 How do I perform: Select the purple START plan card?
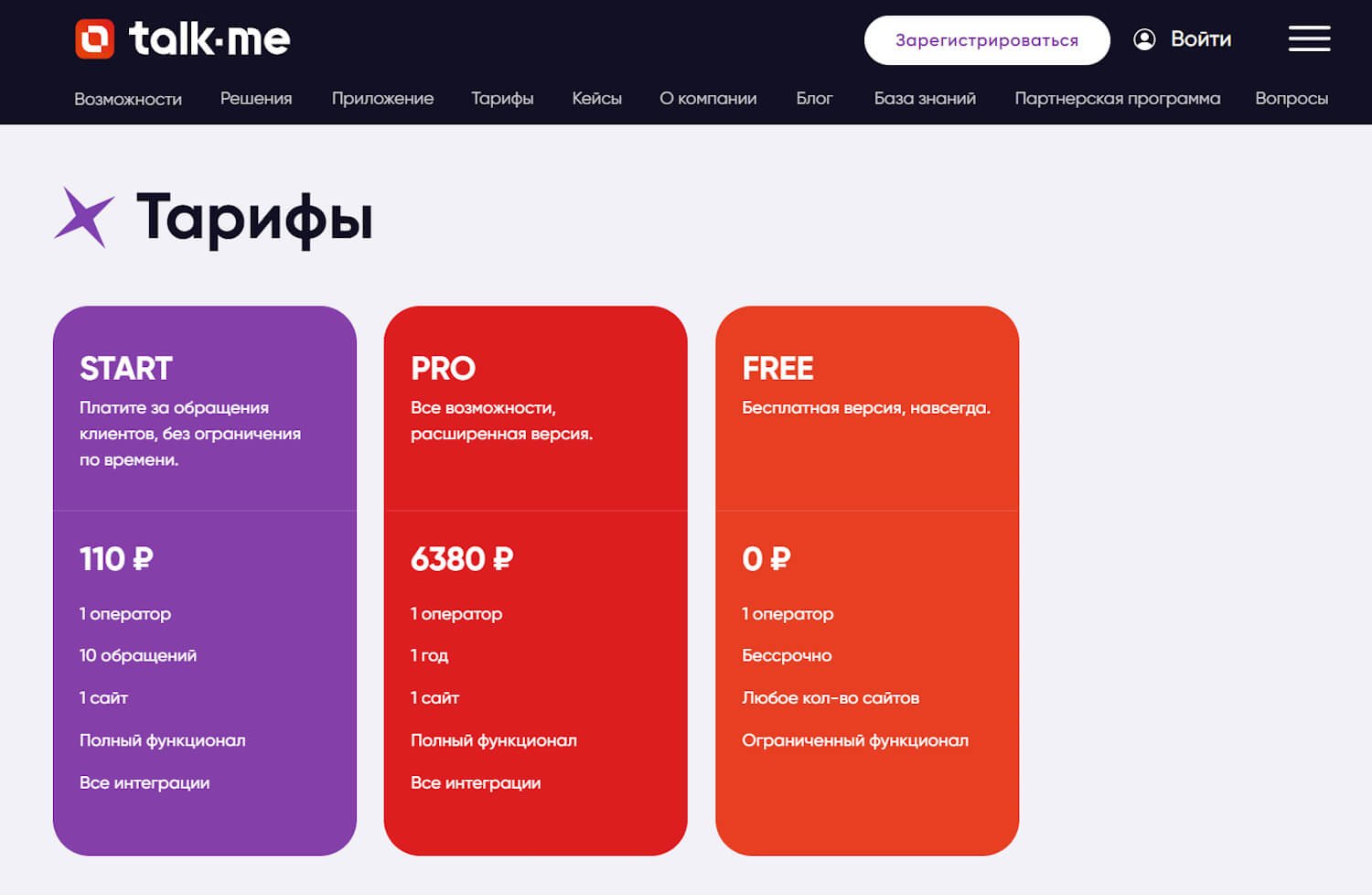[x=204, y=580]
